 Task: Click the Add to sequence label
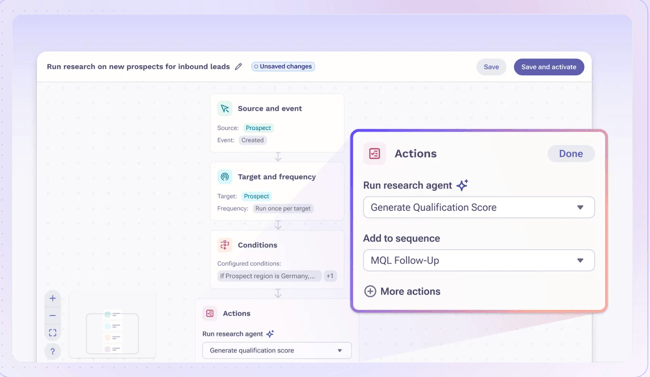(402, 238)
